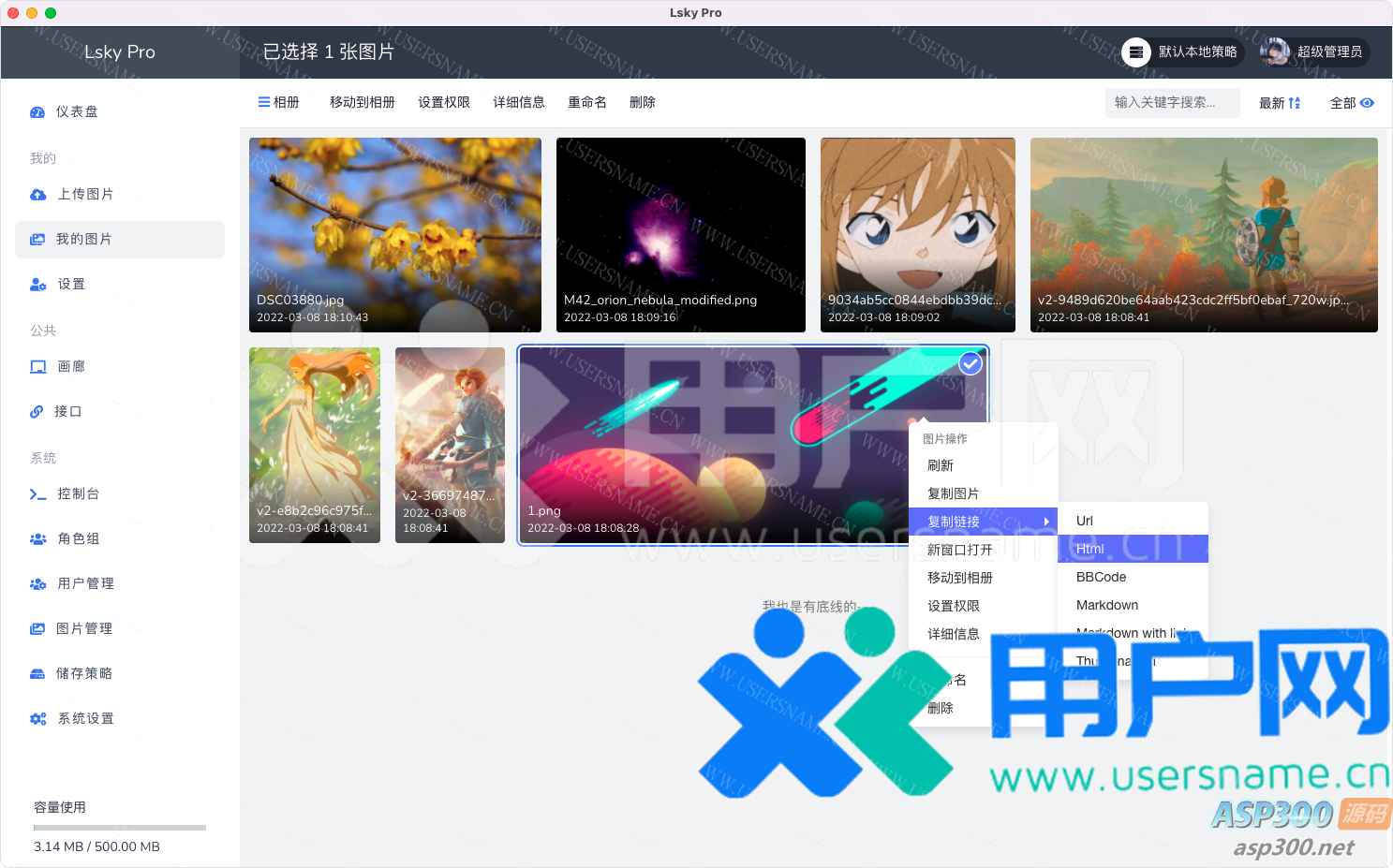Click the 相册 hamburger list icon
Image resolution: width=1393 pixels, height=868 pixels.
pos(264,102)
